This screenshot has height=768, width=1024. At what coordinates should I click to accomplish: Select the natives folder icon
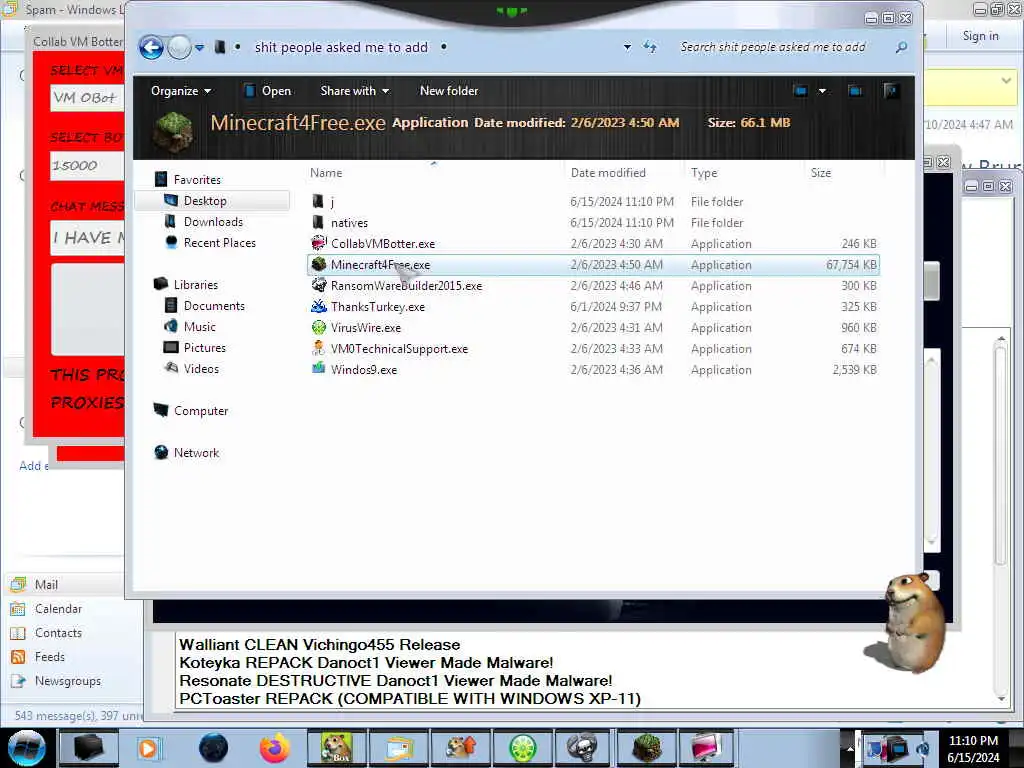(x=318, y=223)
